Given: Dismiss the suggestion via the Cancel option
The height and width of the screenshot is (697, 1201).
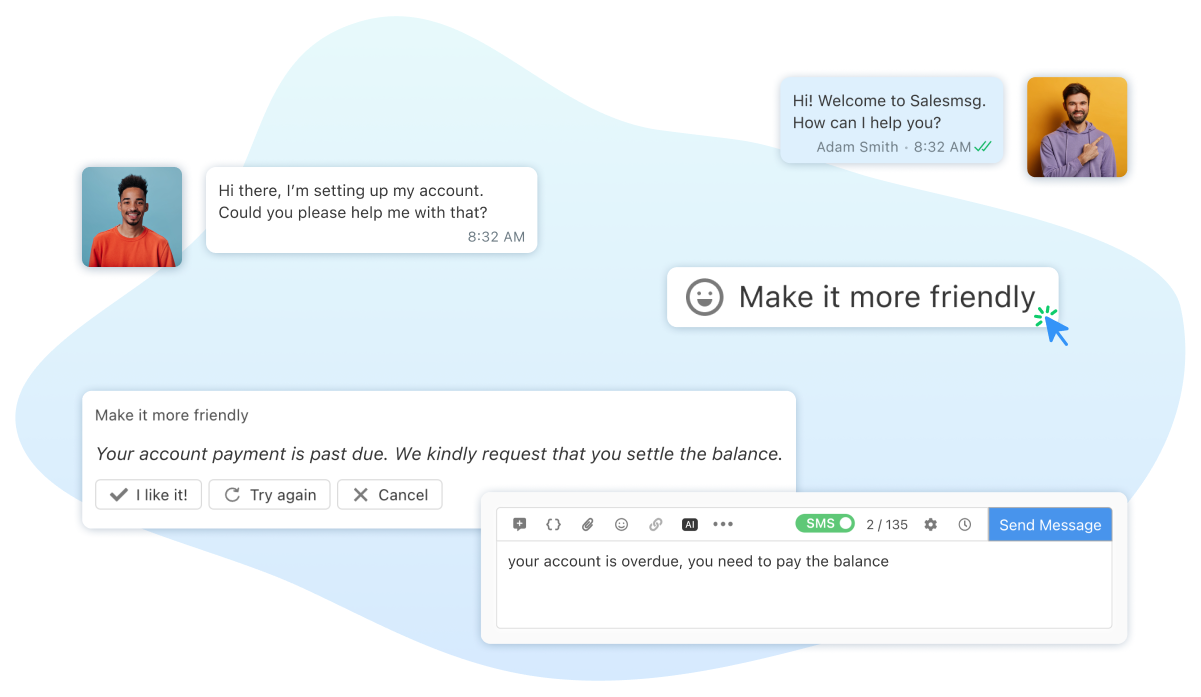Looking at the screenshot, I should pyautogui.click(x=389, y=494).
